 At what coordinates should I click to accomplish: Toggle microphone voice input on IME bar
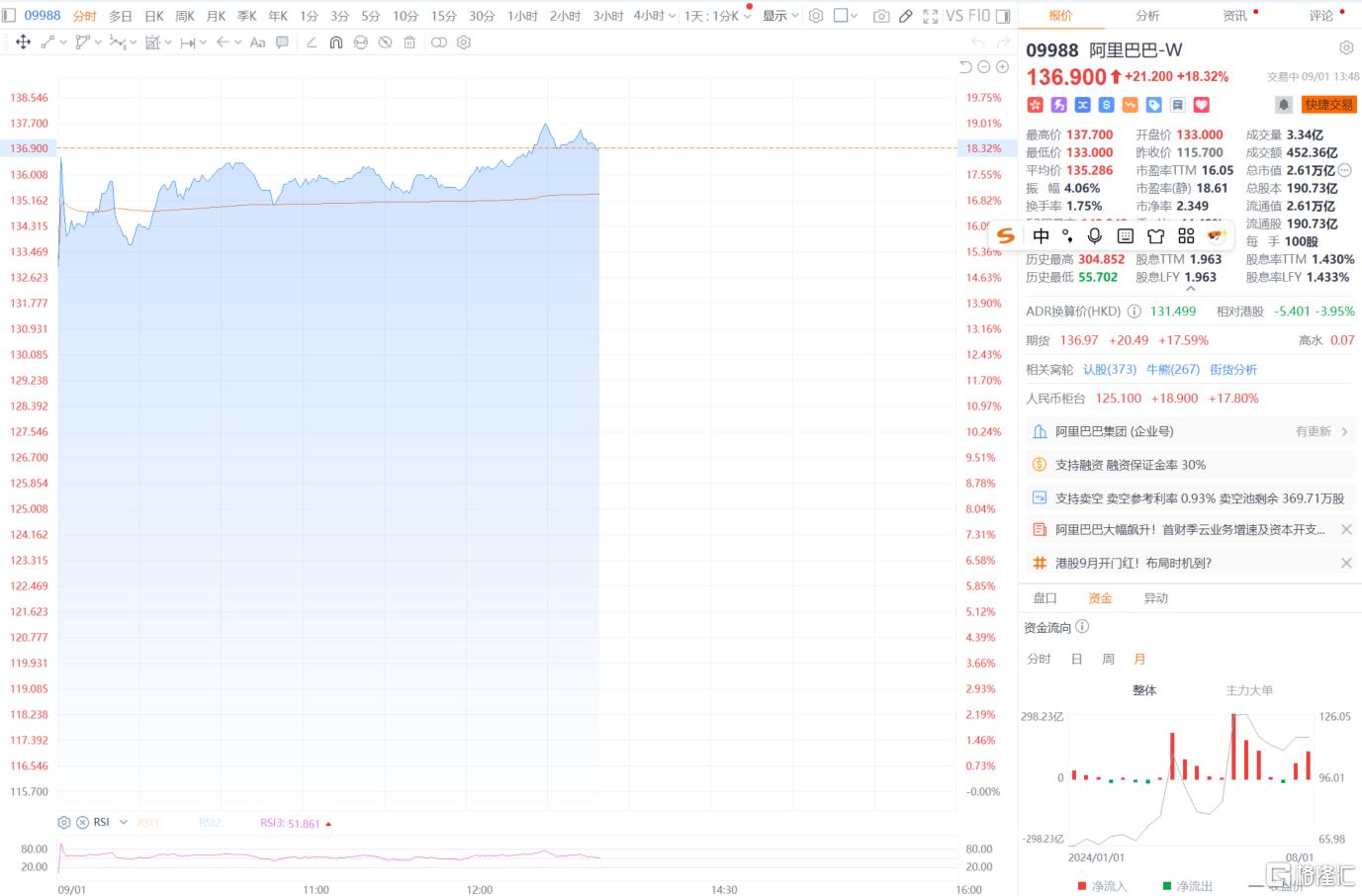click(1094, 235)
